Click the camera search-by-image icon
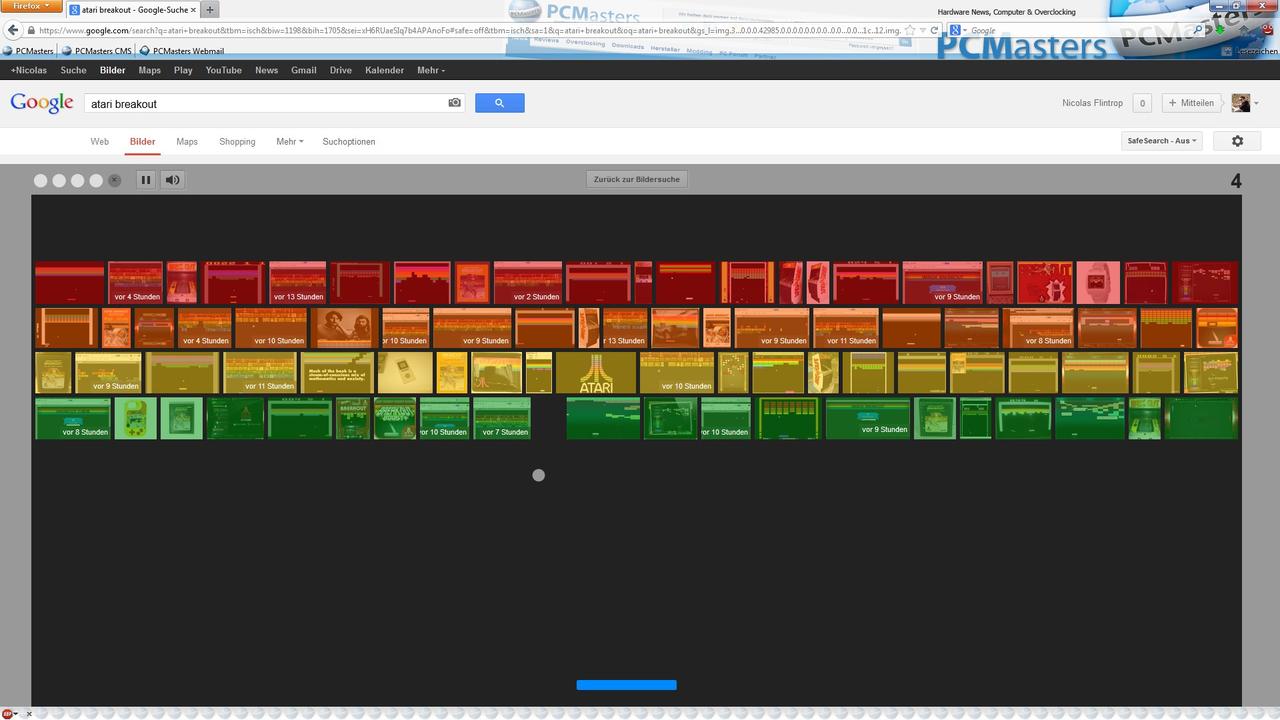The height and width of the screenshot is (720, 1280). coord(455,103)
